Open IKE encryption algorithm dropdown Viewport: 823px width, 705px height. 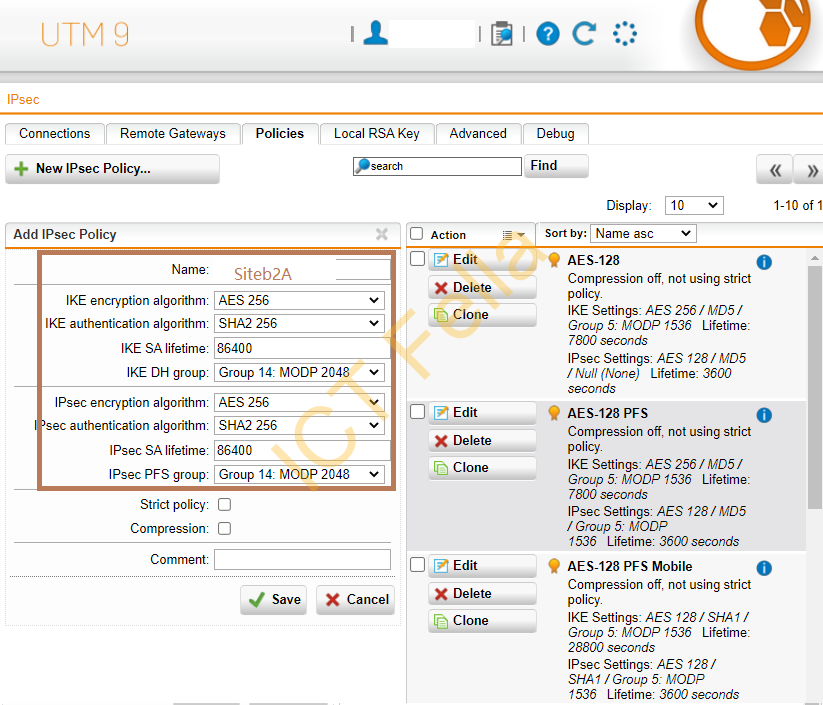[x=299, y=300]
